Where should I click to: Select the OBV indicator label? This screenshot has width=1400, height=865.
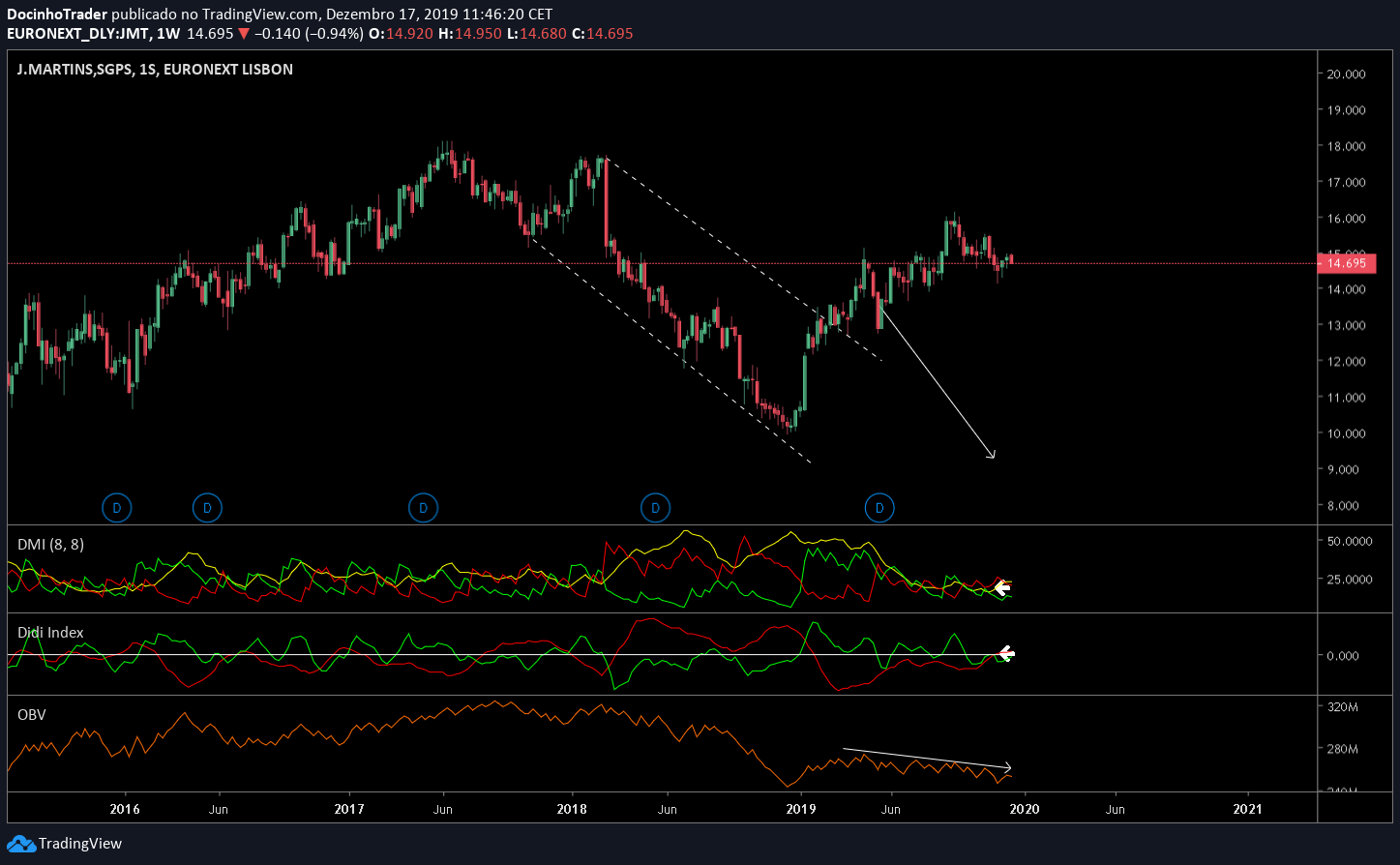point(31,715)
